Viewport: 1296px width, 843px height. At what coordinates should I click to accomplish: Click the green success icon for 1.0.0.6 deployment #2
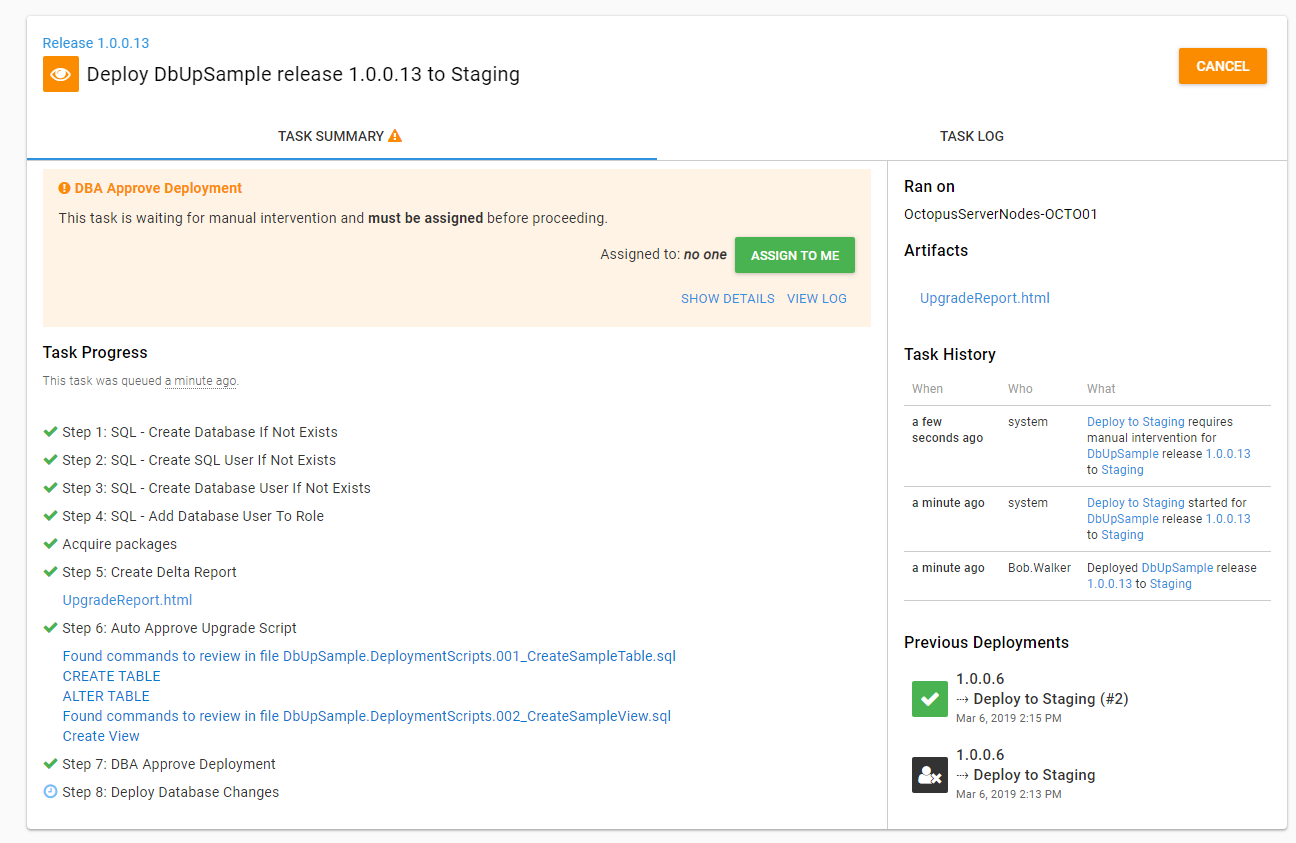(929, 699)
